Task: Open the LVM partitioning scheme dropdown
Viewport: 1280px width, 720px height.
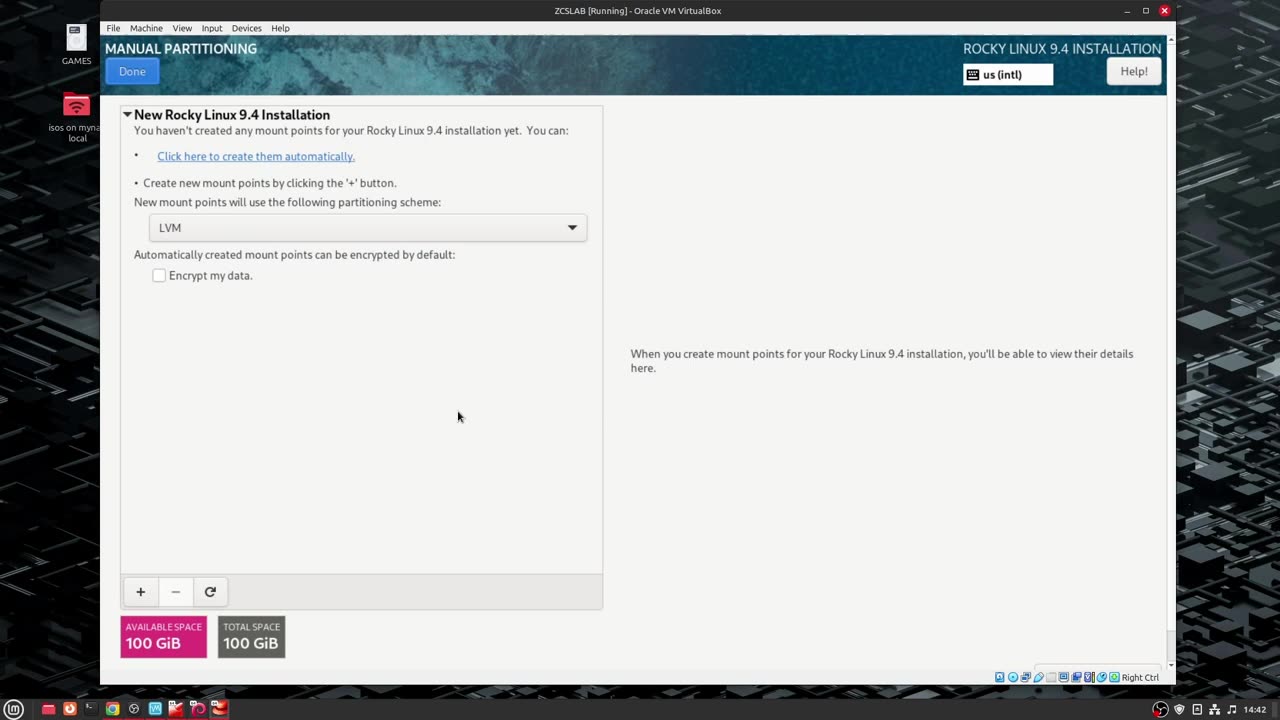Action: click(368, 228)
